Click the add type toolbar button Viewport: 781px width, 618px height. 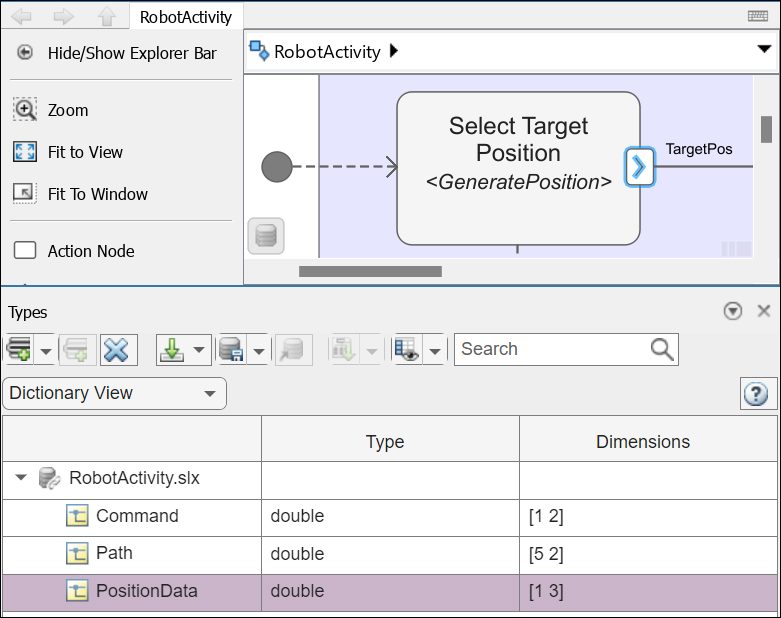pos(19,350)
